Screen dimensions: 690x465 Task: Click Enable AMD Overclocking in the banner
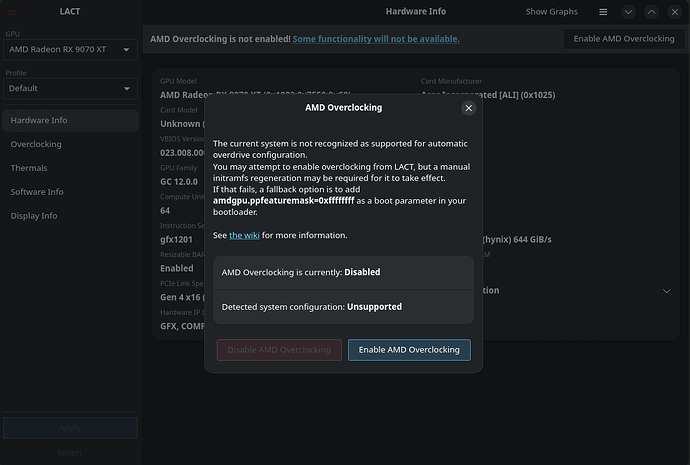(624, 39)
